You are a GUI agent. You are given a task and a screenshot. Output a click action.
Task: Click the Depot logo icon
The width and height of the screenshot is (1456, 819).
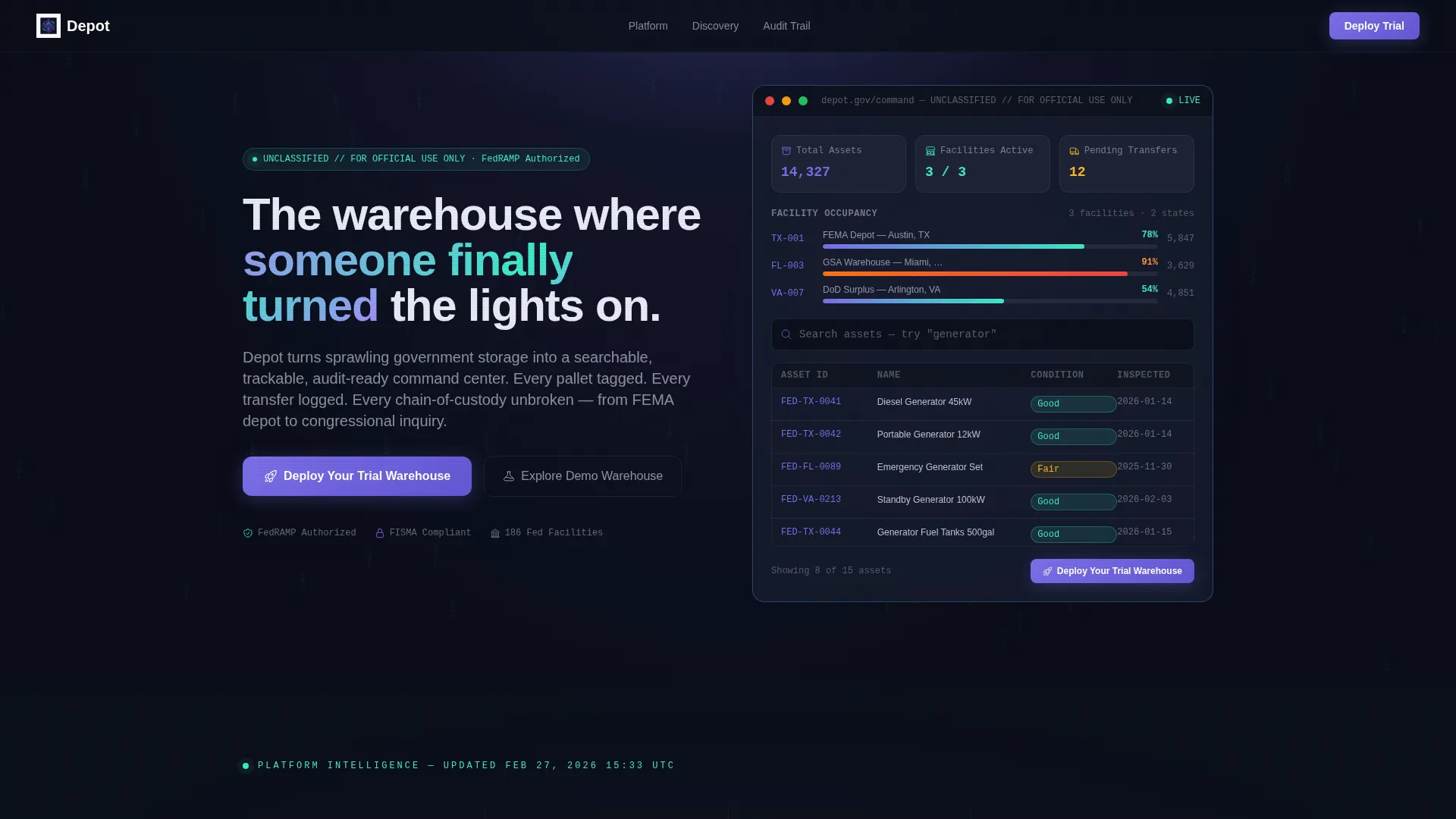click(x=49, y=26)
